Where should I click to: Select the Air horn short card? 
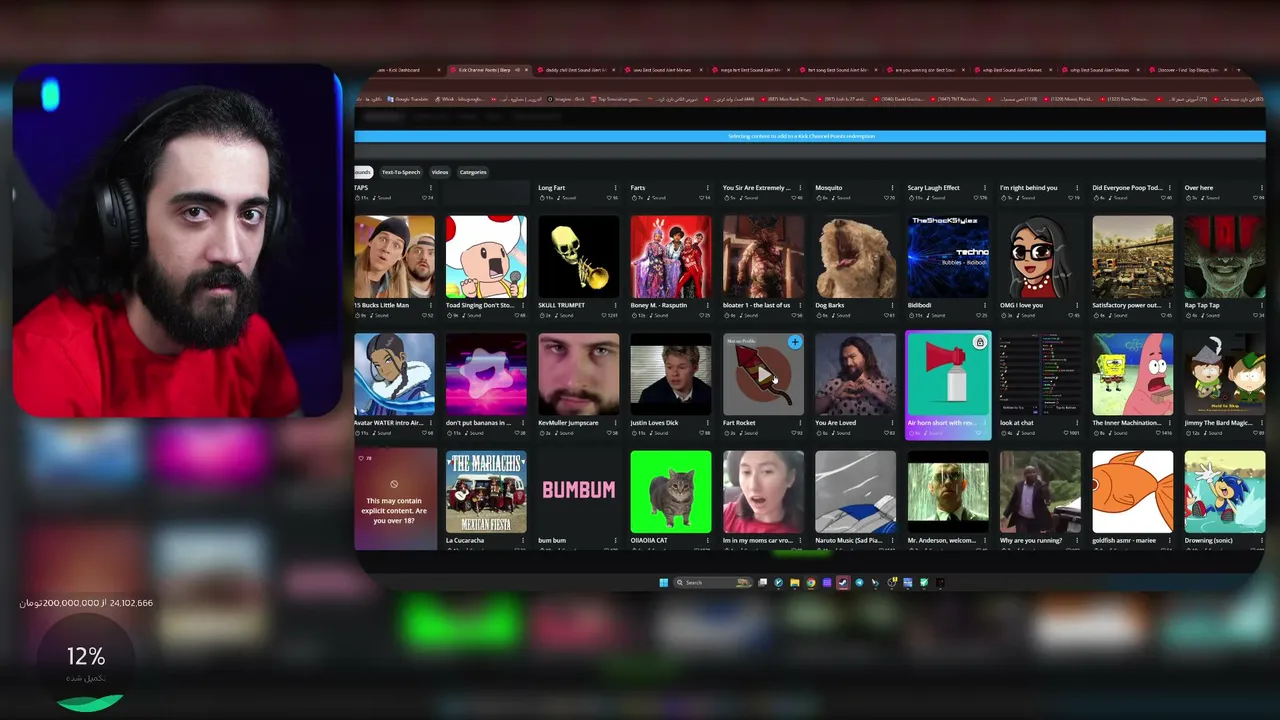tap(948, 385)
